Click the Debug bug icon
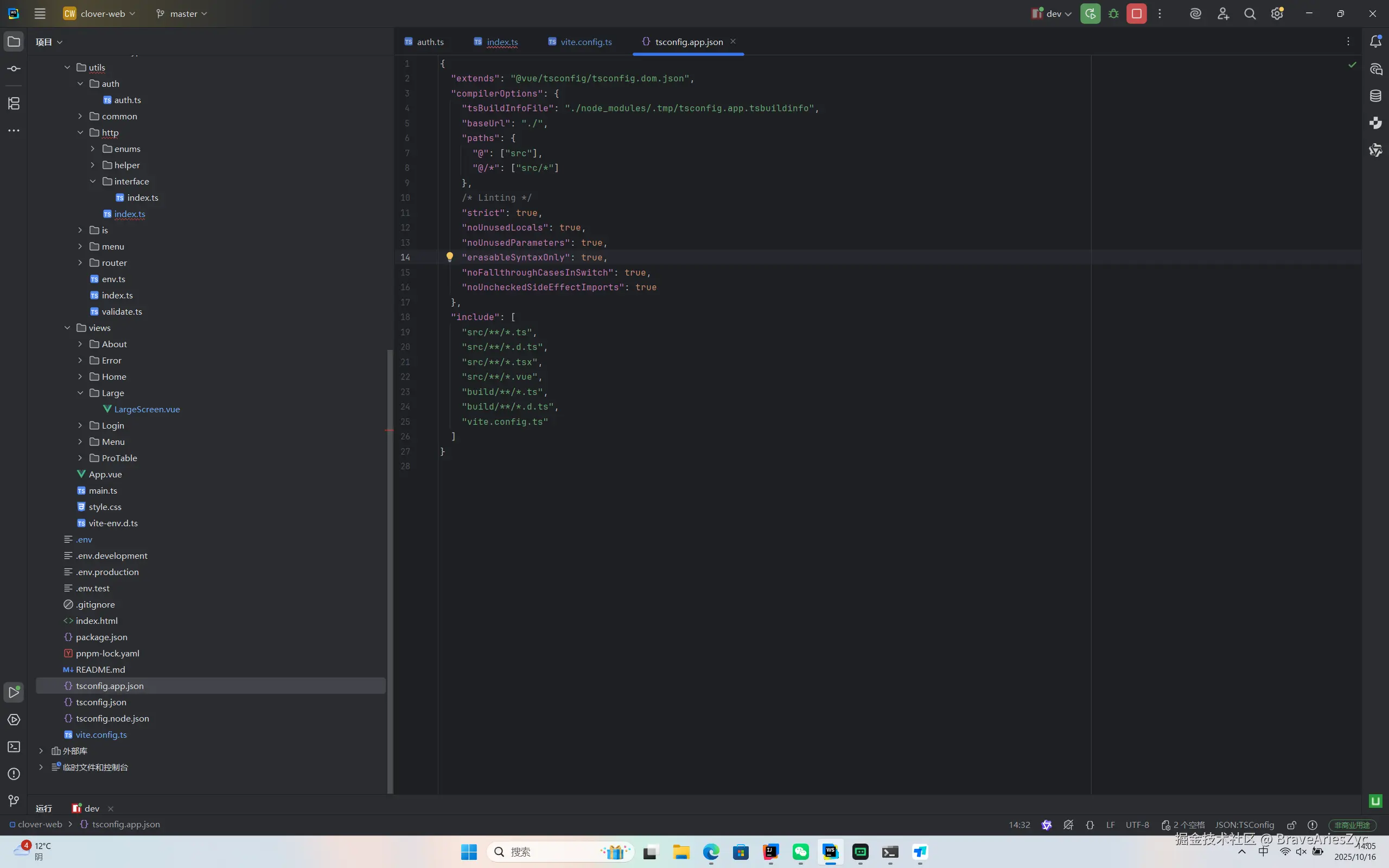The width and height of the screenshot is (1389, 868). [1113, 14]
